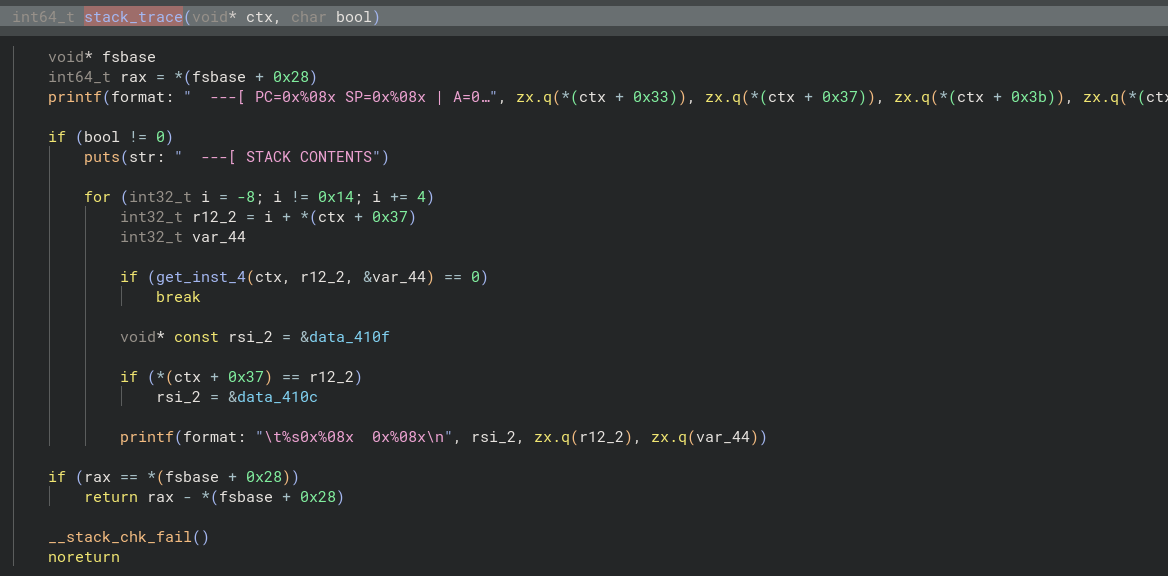The width and height of the screenshot is (1168, 576).
Task: Click the "\t%s0x%08x 0x%08x\n" format string
Action: [x=354, y=437]
